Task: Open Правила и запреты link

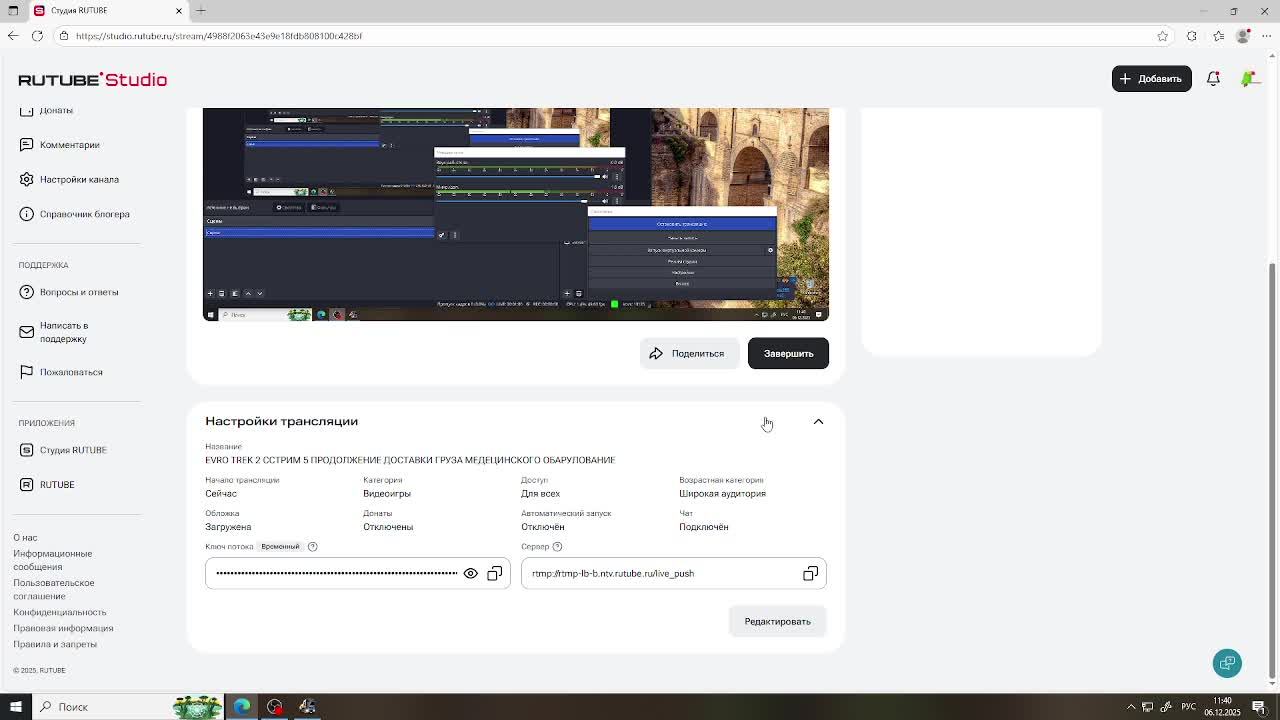Action: (x=55, y=644)
